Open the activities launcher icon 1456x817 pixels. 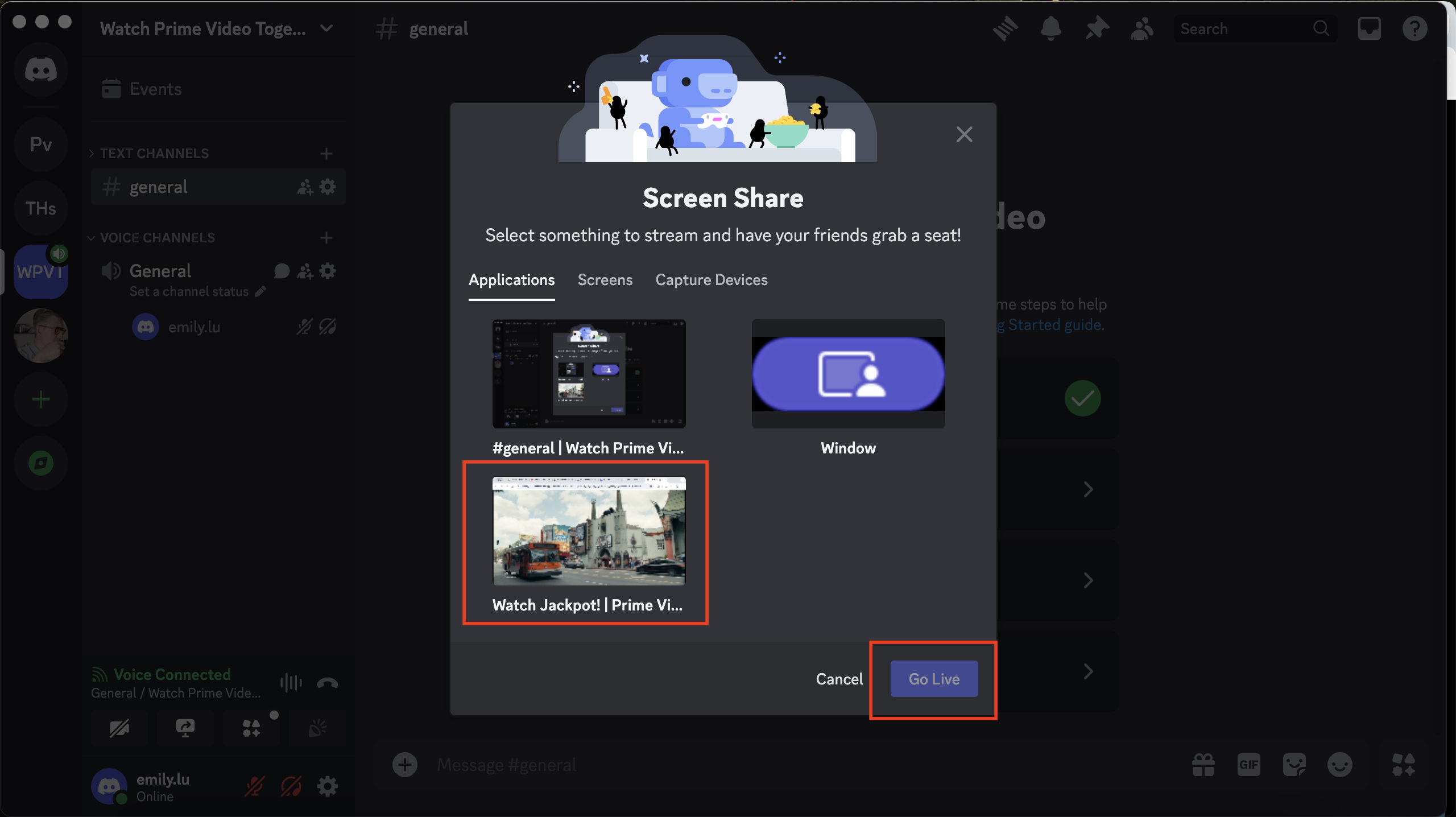pos(251,728)
